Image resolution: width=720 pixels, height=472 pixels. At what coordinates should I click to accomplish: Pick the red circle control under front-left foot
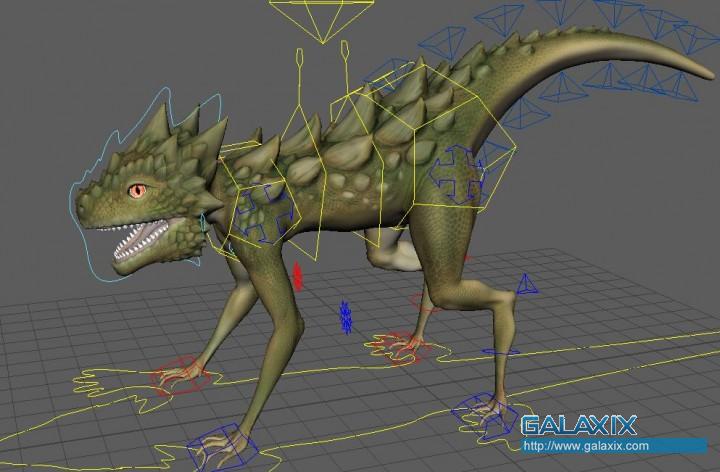click(180, 377)
